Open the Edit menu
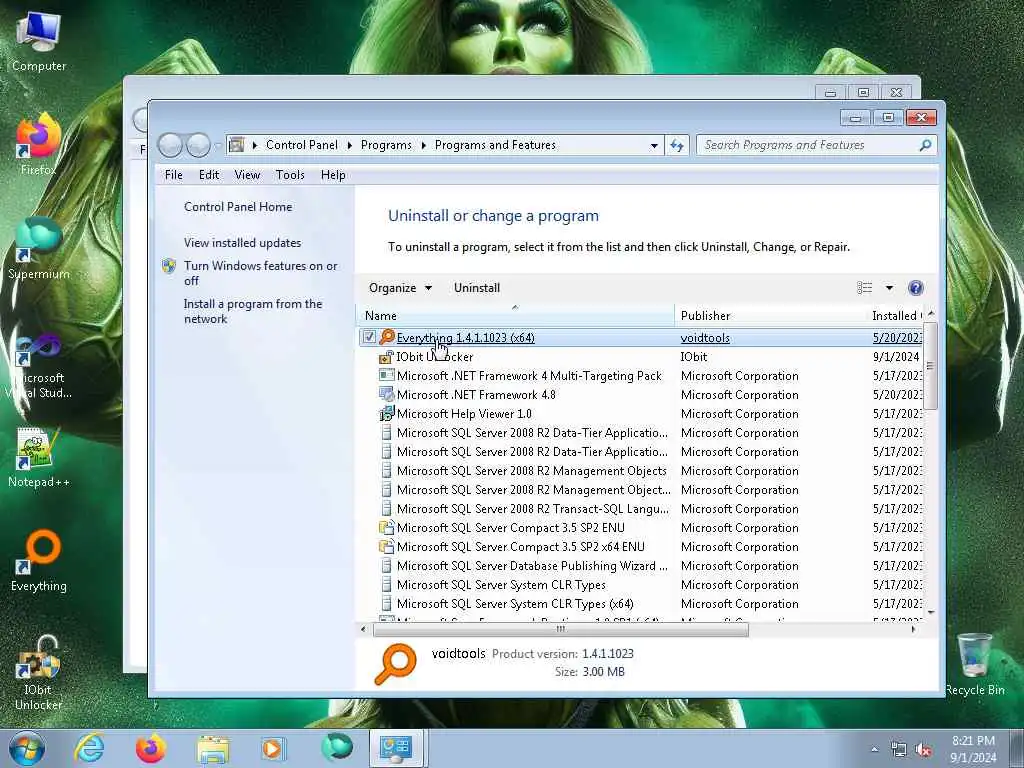The height and width of the screenshot is (768, 1024). [209, 175]
